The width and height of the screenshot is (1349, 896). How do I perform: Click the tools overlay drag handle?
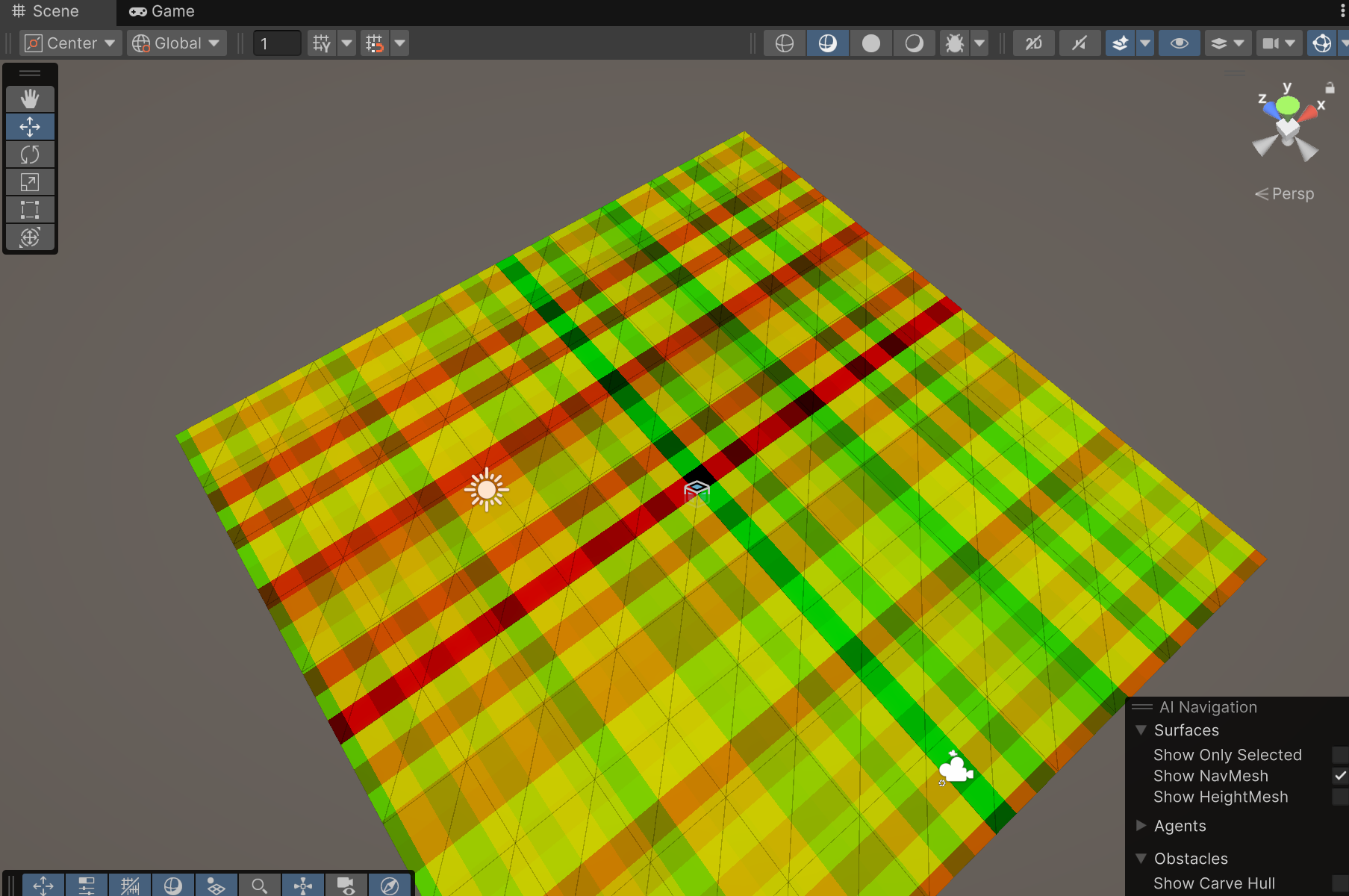pos(30,73)
